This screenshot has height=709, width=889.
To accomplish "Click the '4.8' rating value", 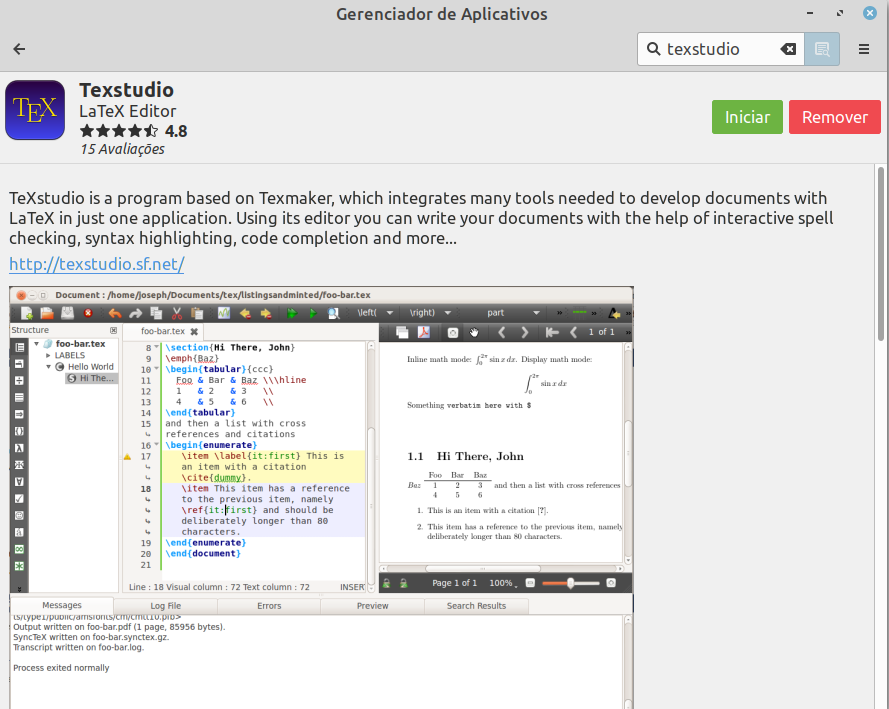I will coord(176,131).
